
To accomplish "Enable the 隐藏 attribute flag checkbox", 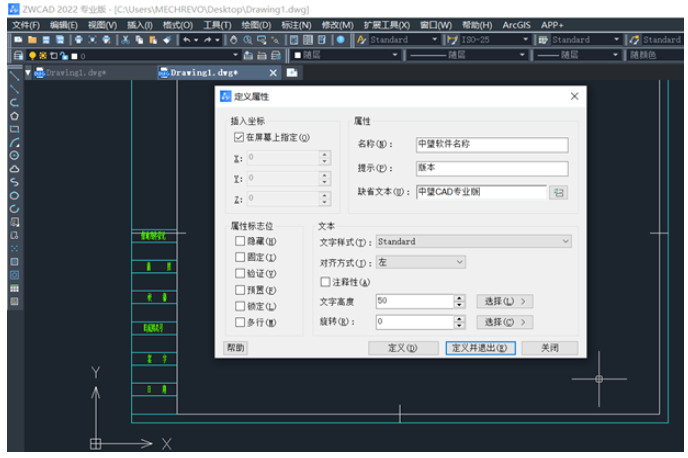I will pos(240,241).
